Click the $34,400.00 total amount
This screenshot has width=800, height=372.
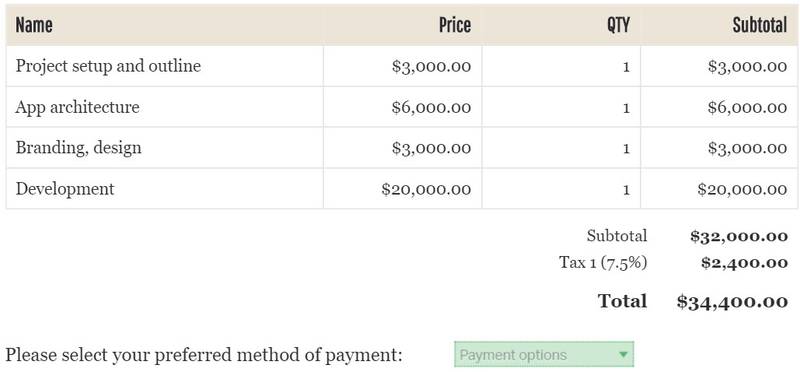pos(732,302)
